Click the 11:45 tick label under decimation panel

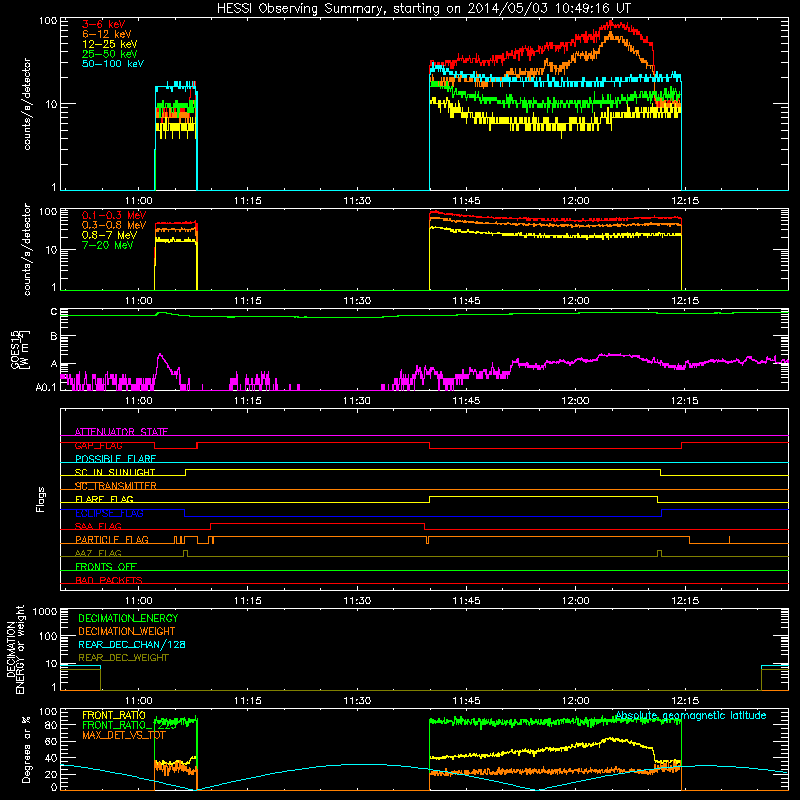click(x=466, y=701)
